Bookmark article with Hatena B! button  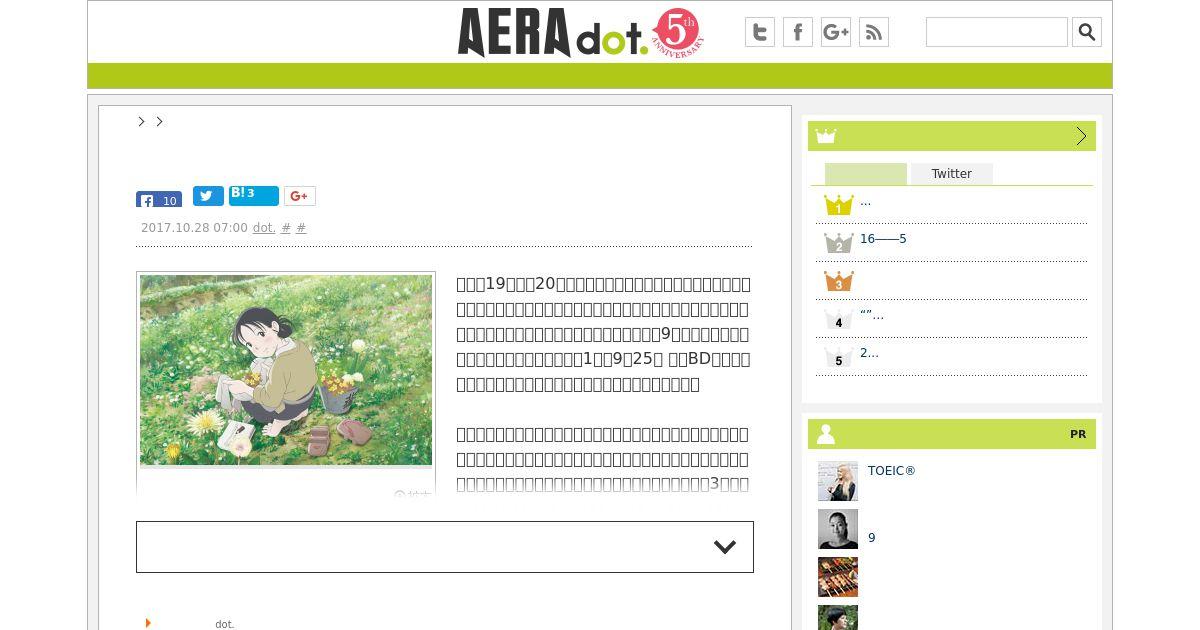254,195
